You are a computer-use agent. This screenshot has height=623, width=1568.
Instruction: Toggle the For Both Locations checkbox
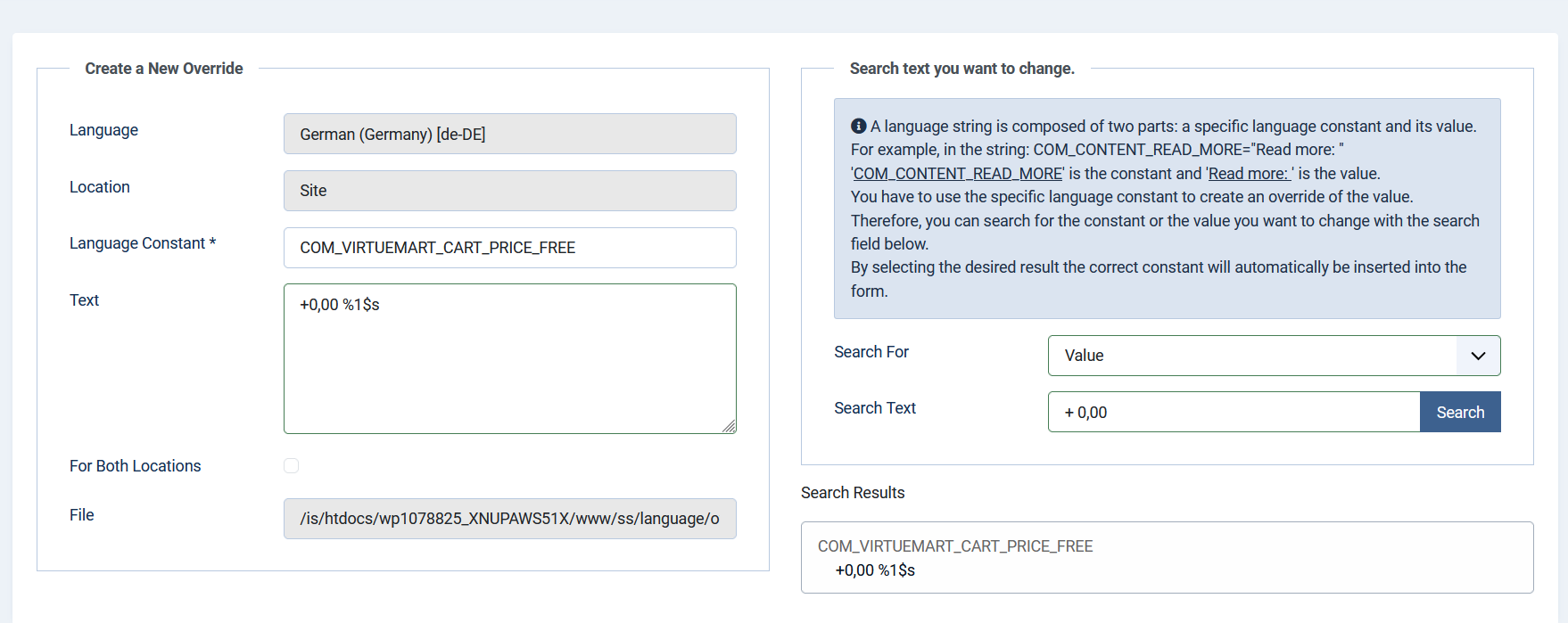point(291,466)
